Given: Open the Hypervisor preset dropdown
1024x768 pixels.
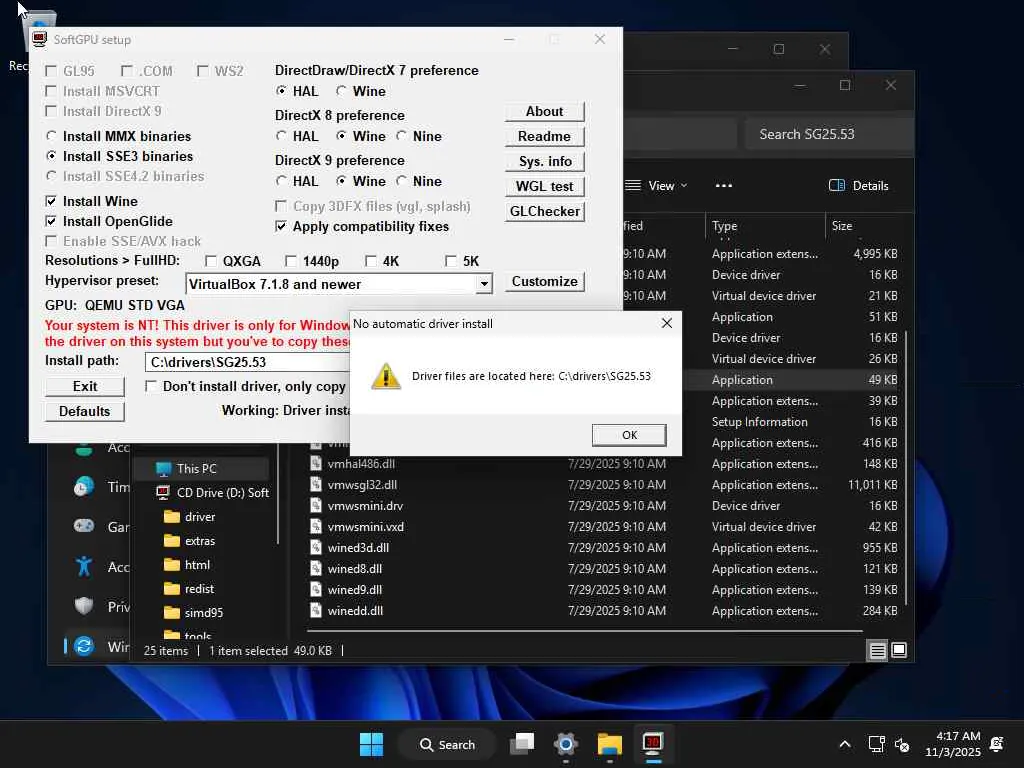Looking at the screenshot, I should coord(483,284).
